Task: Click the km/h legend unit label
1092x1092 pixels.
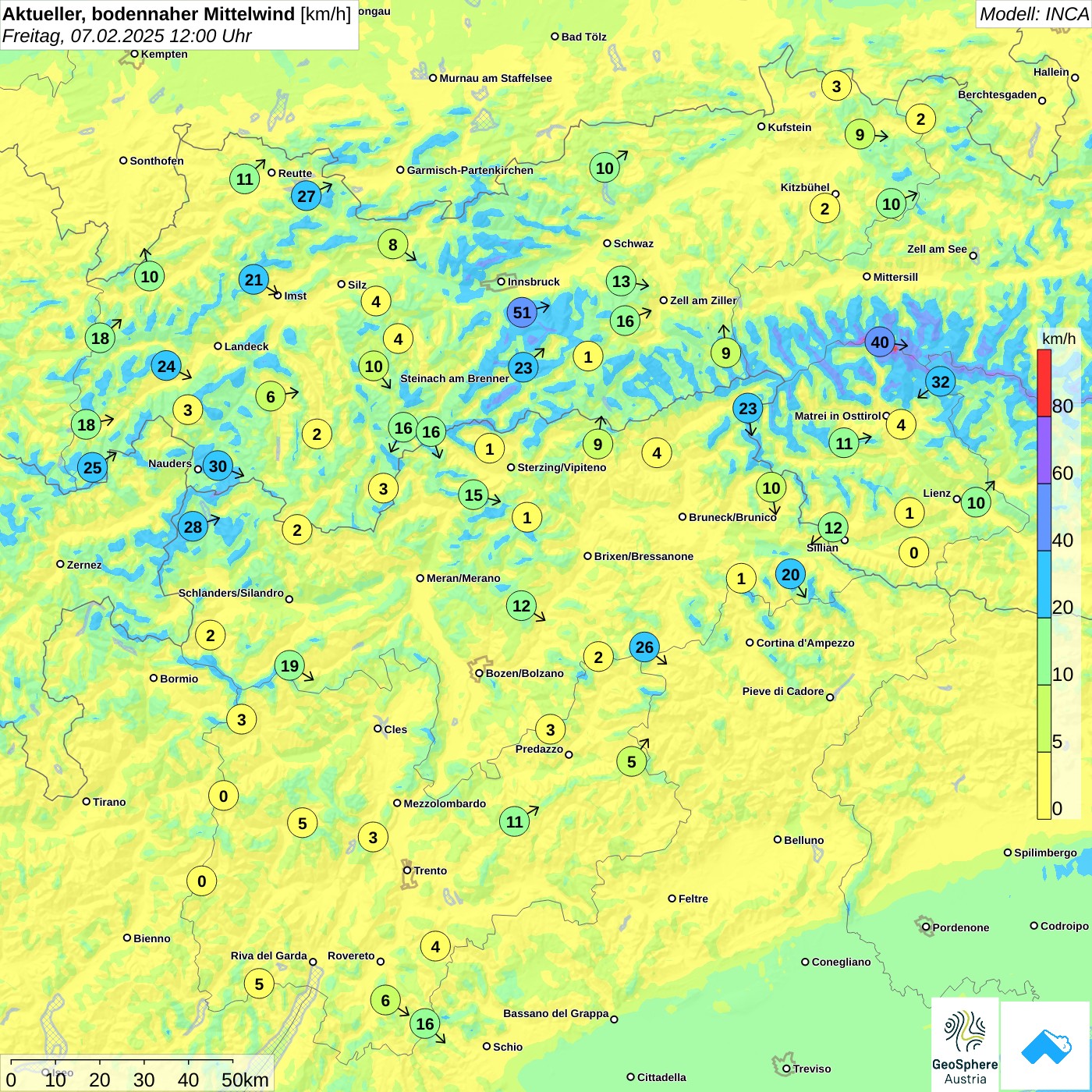Action: pos(1058,339)
